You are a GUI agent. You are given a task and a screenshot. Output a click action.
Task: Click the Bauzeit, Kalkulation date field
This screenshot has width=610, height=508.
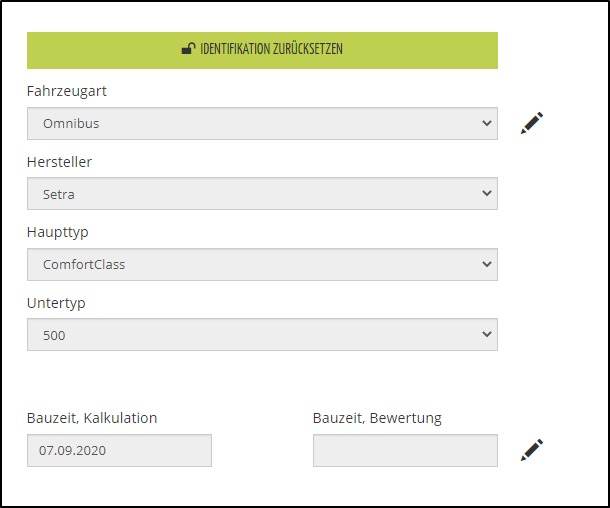pos(119,451)
